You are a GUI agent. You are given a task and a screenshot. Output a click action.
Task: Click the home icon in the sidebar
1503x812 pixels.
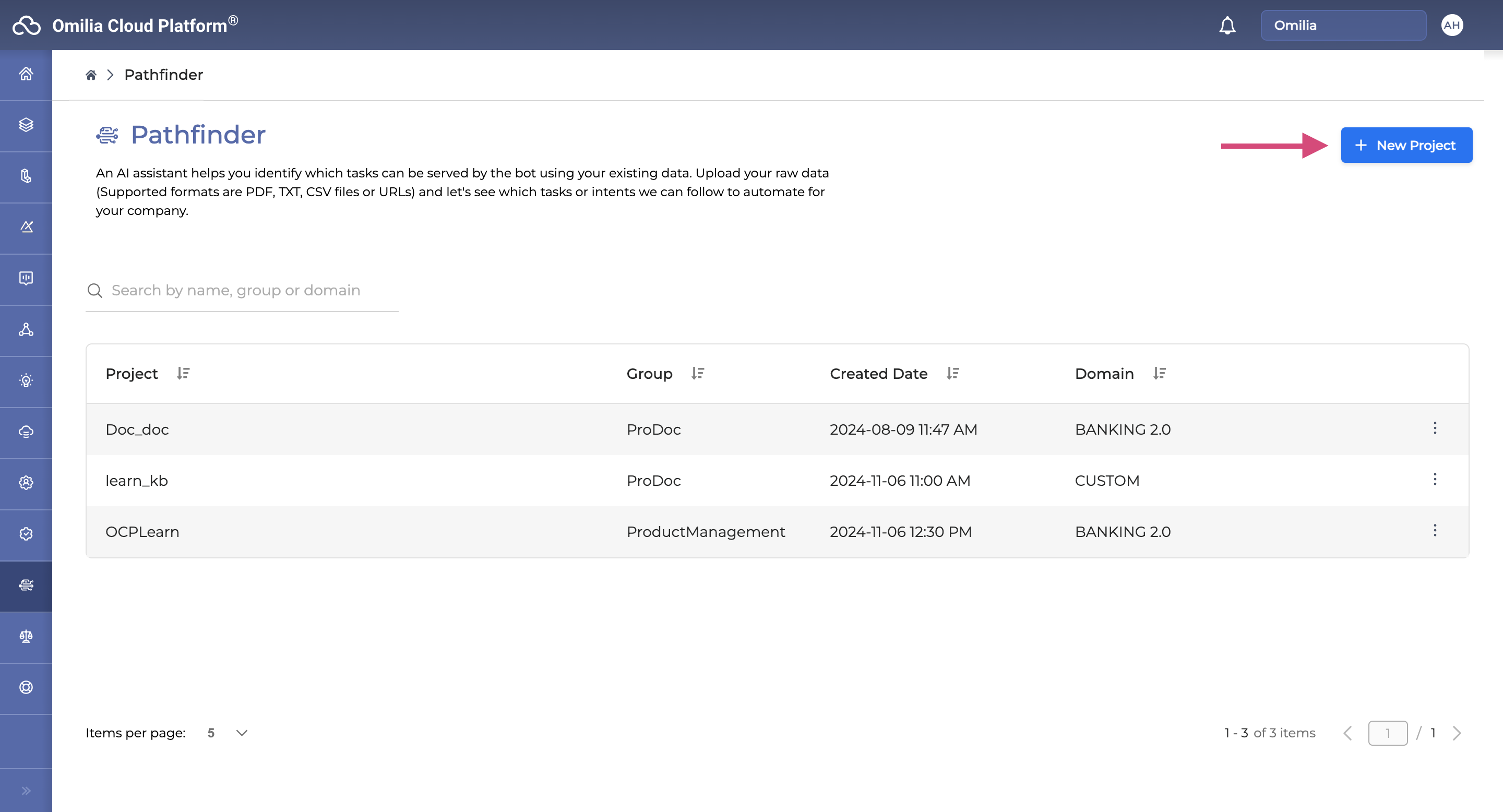tap(26, 74)
